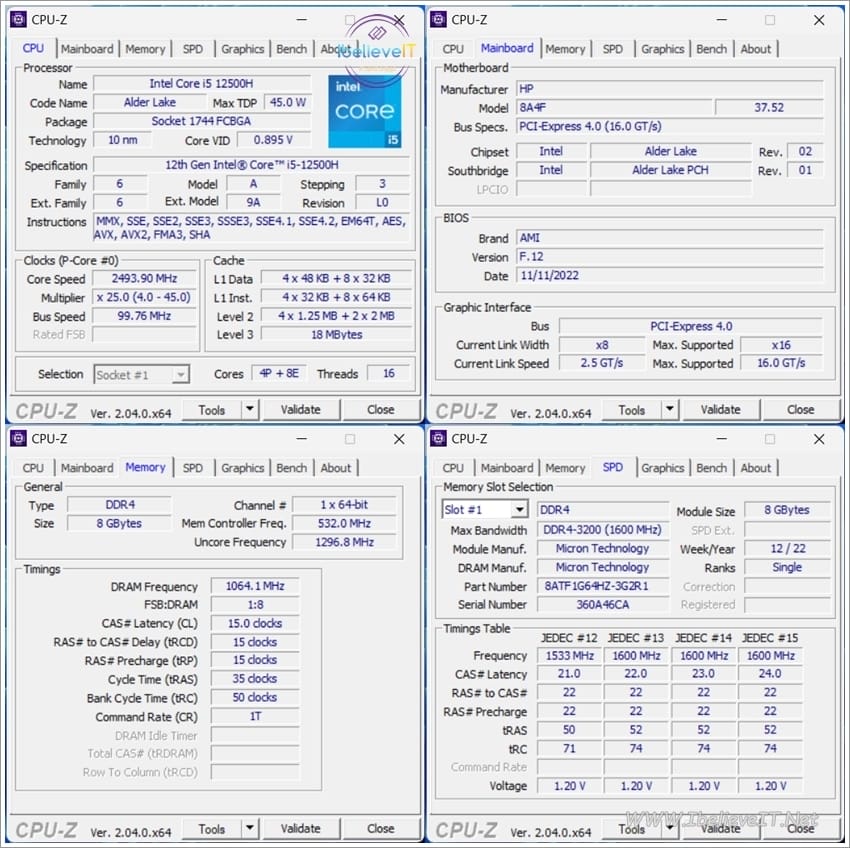Click Validate button in the CPU window

click(x=301, y=410)
